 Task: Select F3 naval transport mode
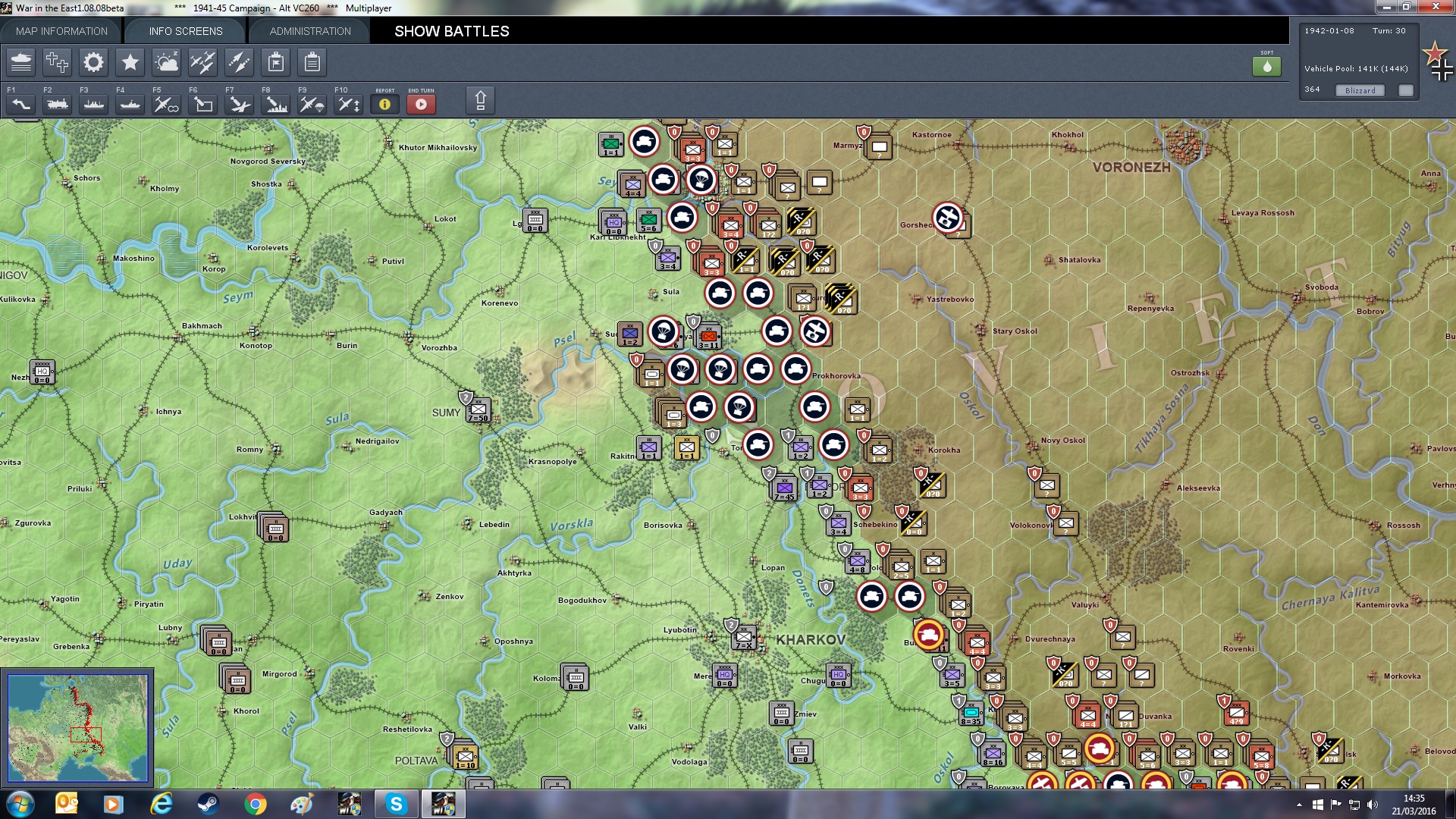pyautogui.click(x=93, y=104)
